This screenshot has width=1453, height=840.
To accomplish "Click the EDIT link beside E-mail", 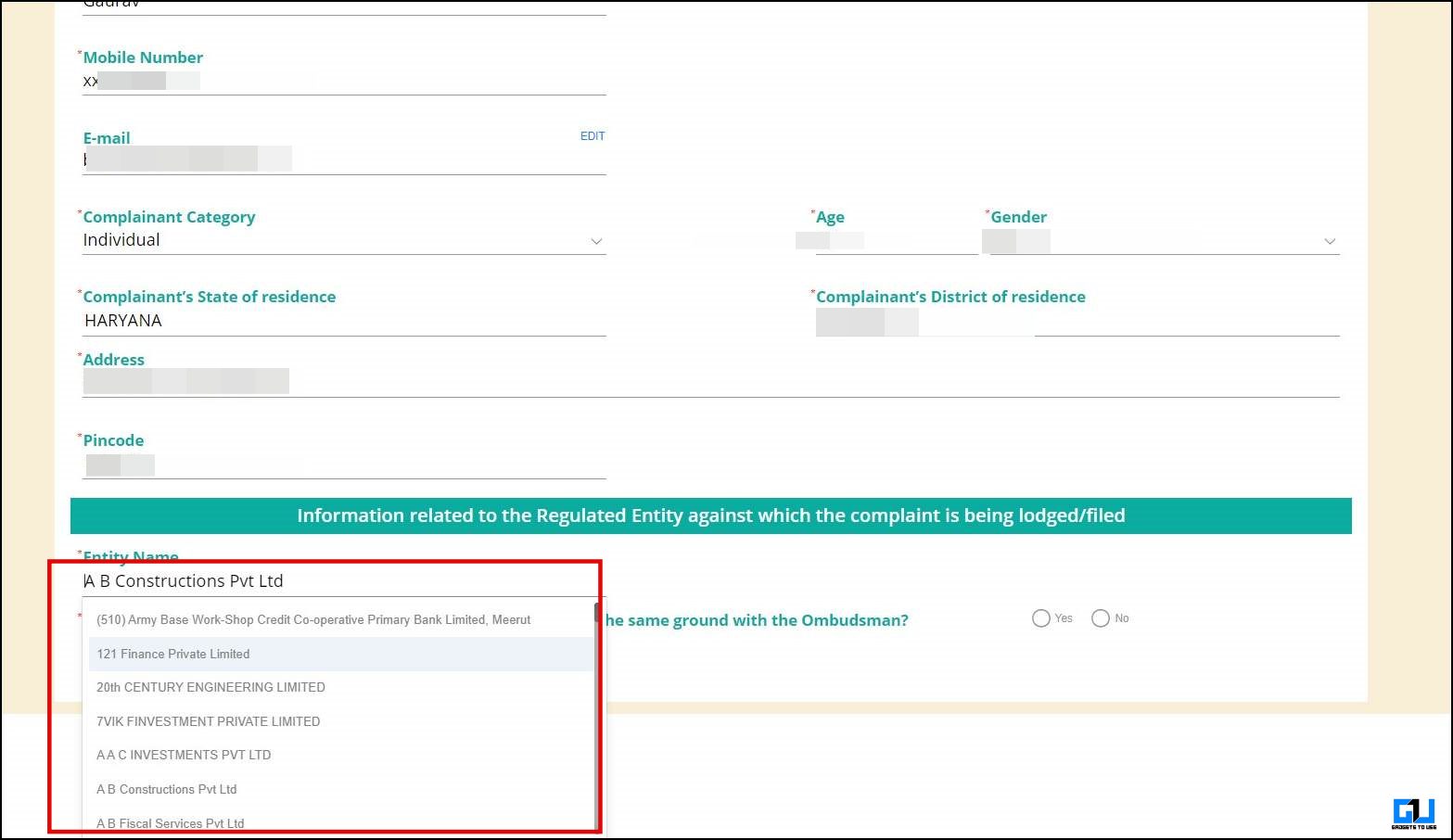I will [593, 135].
